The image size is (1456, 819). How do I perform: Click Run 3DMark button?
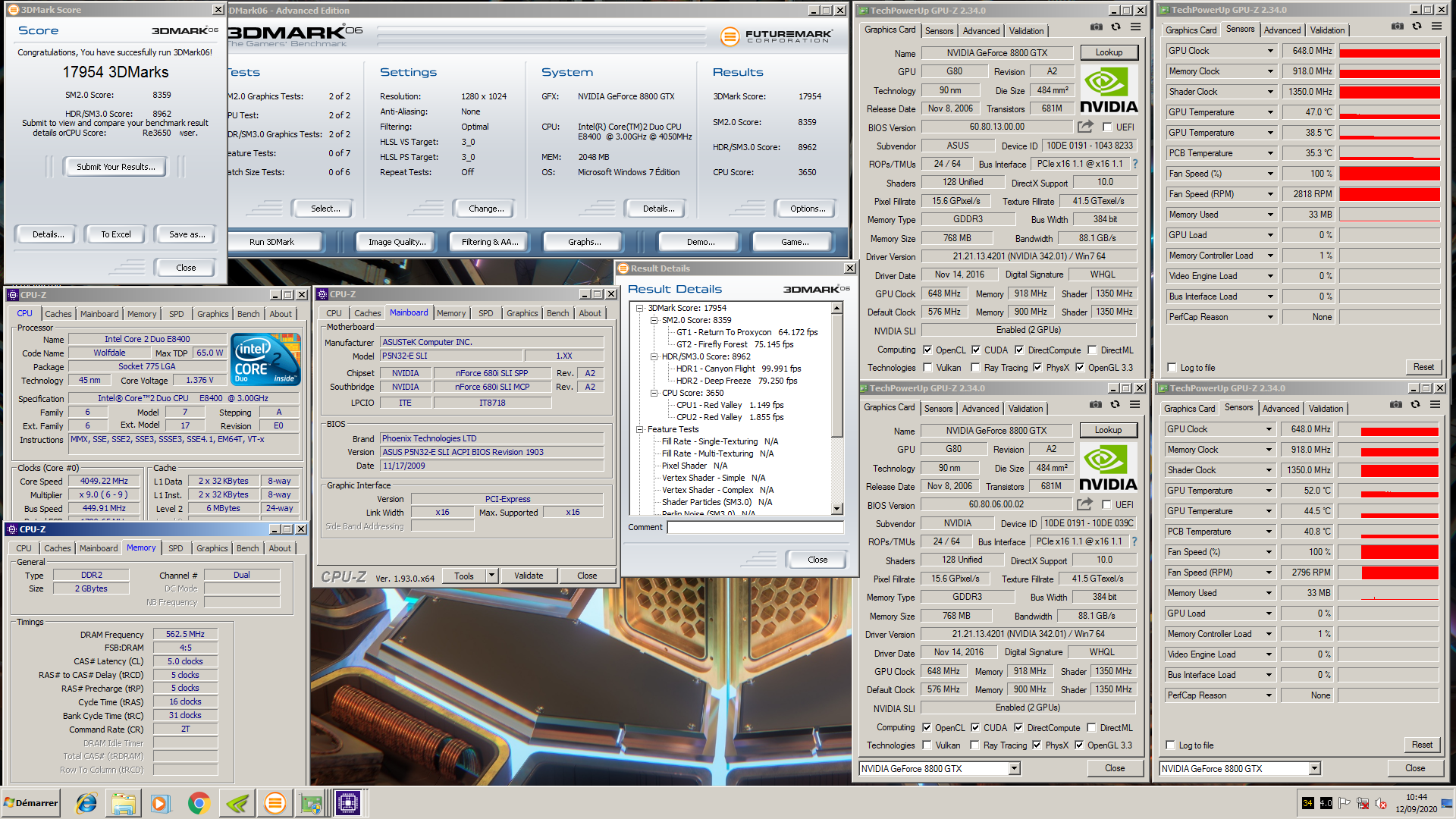pyautogui.click(x=271, y=242)
